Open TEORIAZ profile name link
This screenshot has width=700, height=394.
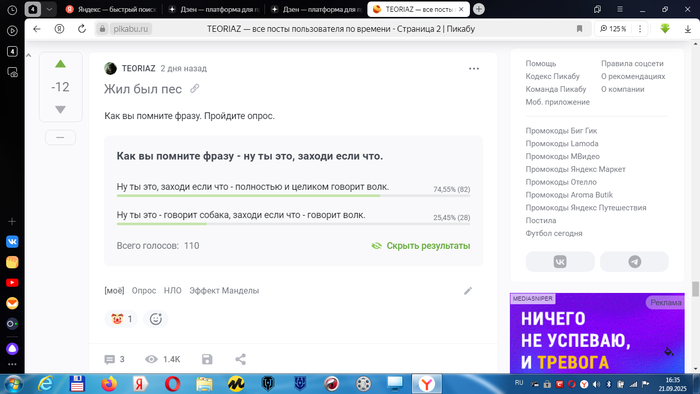coord(138,68)
